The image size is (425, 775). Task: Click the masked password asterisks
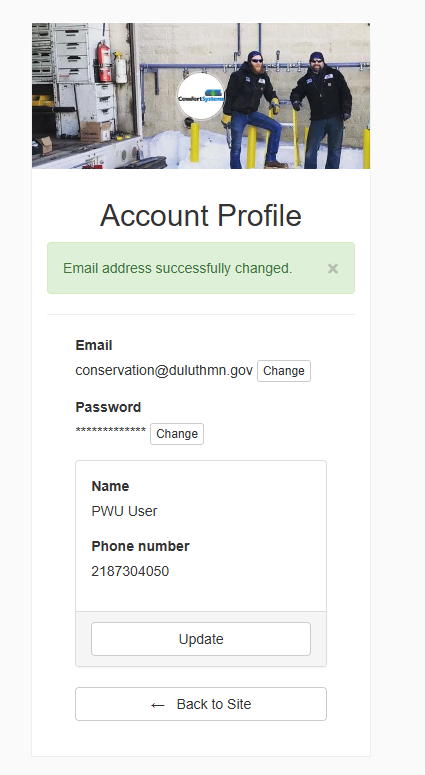point(111,431)
